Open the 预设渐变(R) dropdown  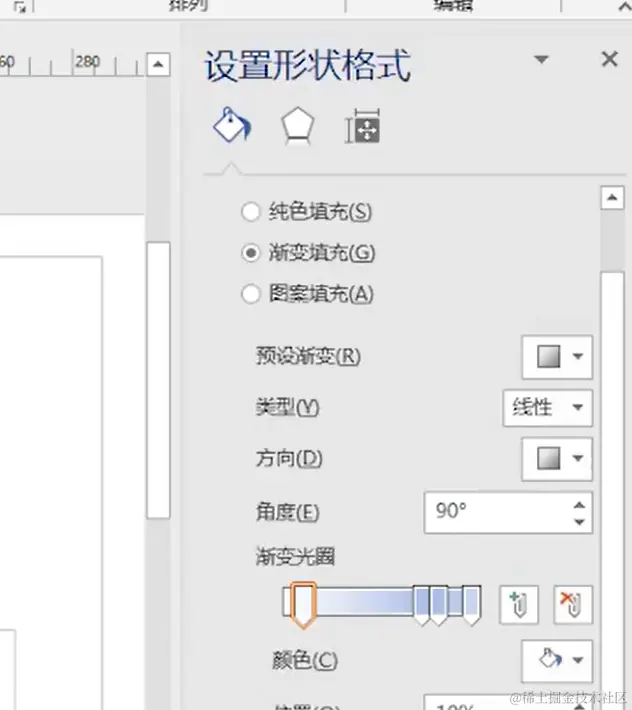[557, 357]
